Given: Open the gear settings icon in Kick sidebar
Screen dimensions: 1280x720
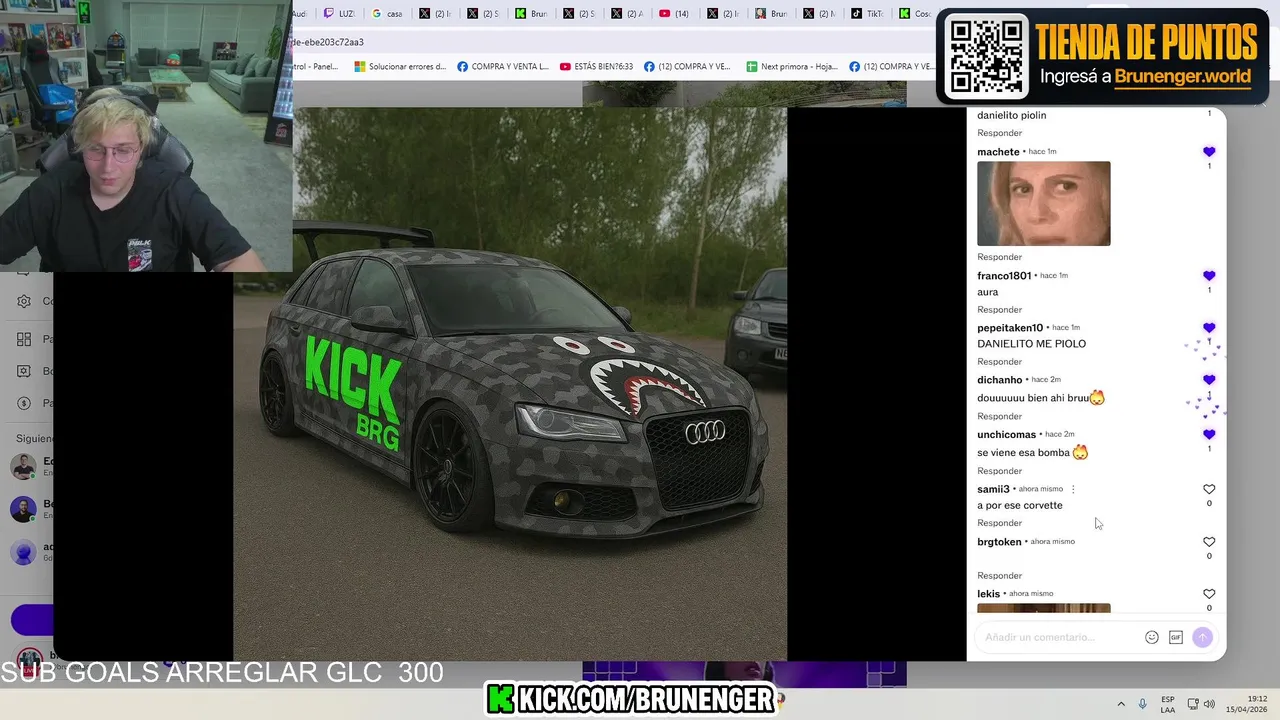Looking at the screenshot, I should (24, 301).
